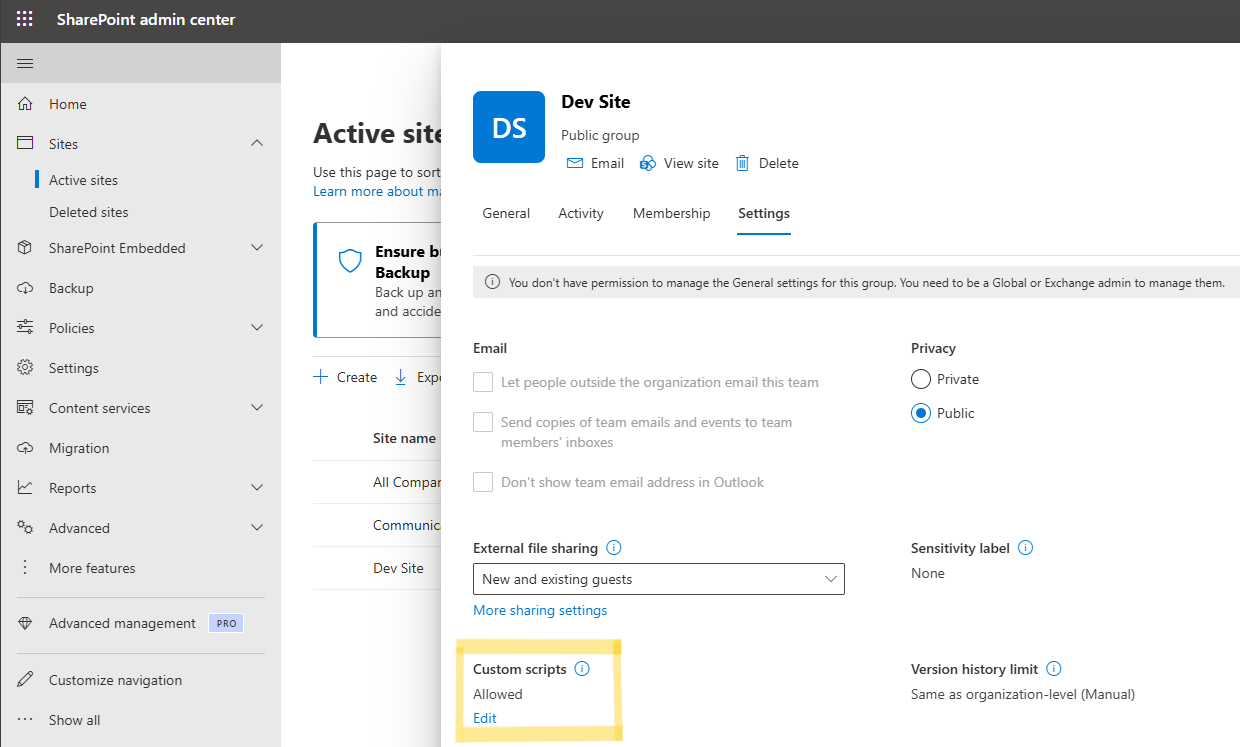
Task: Click the SharePoint Embedded cube icon
Action: [x=26, y=248]
